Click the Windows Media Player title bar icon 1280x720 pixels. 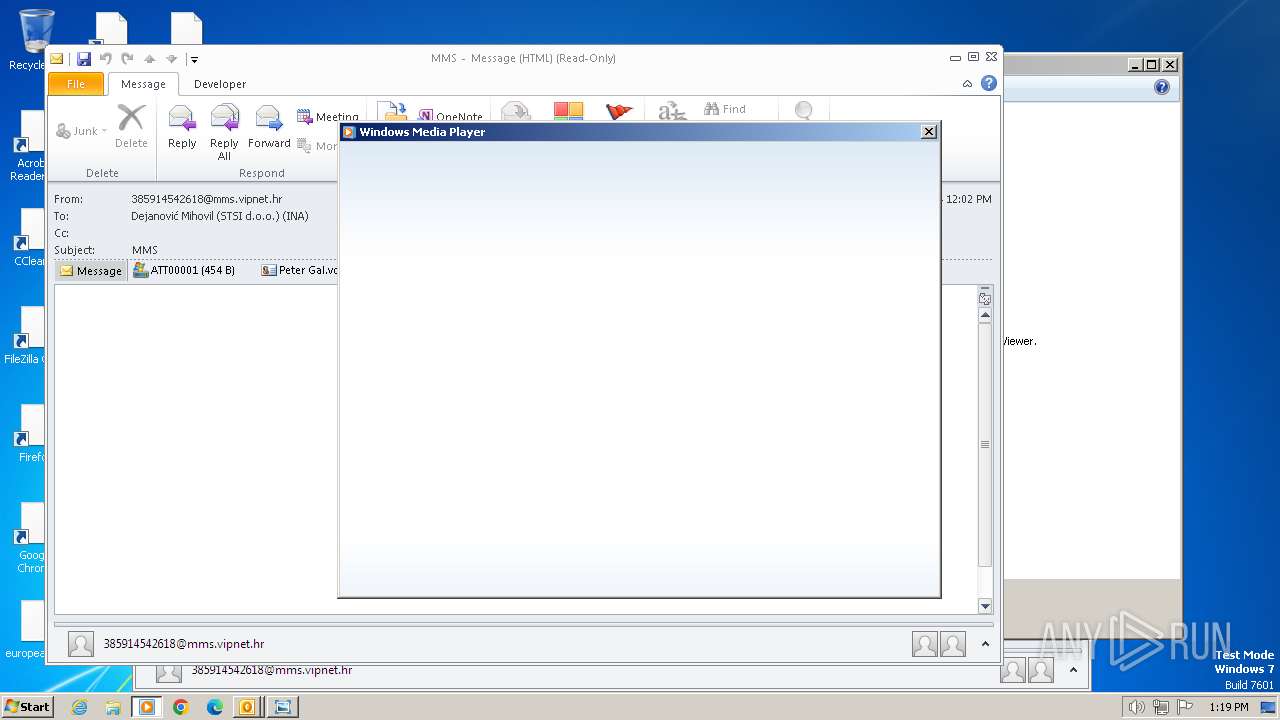tap(349, 132)
